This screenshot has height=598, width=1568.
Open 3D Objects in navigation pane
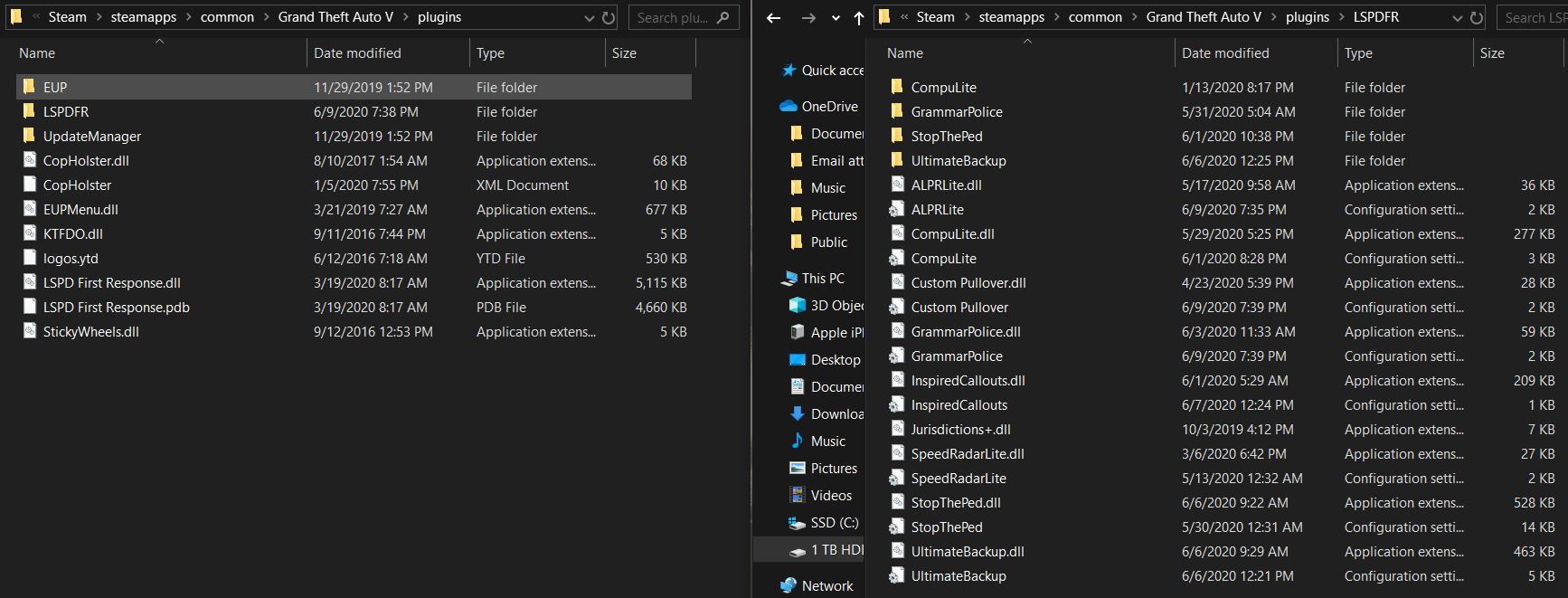(827, 305)
